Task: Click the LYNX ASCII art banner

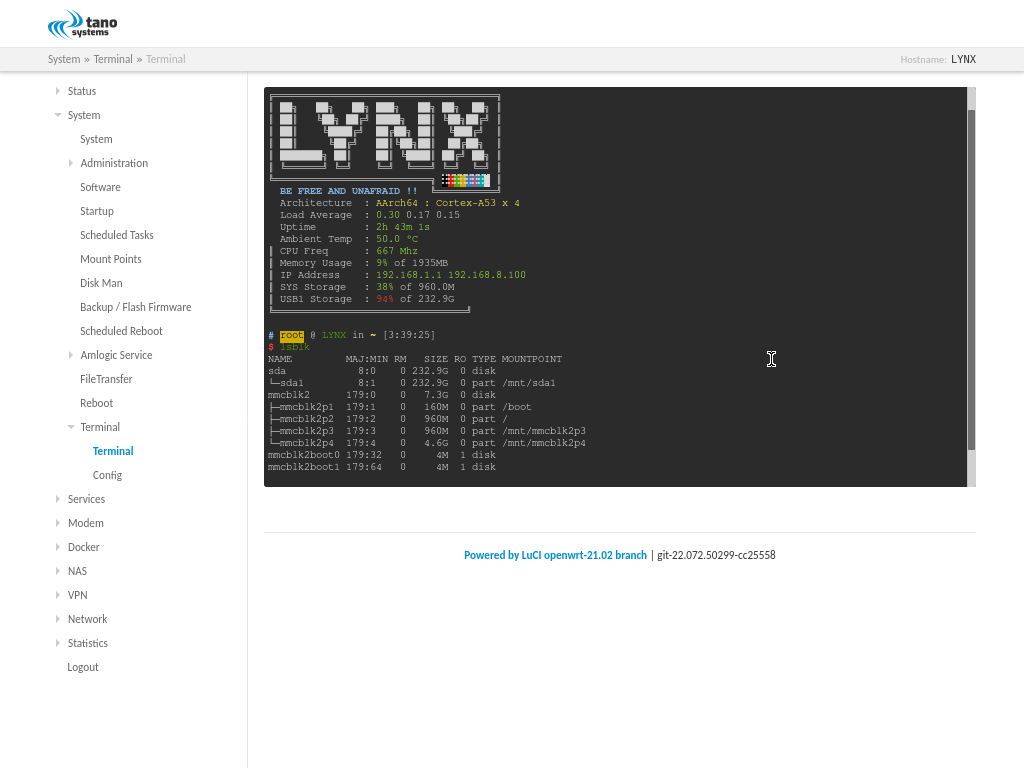Action: 385,138
